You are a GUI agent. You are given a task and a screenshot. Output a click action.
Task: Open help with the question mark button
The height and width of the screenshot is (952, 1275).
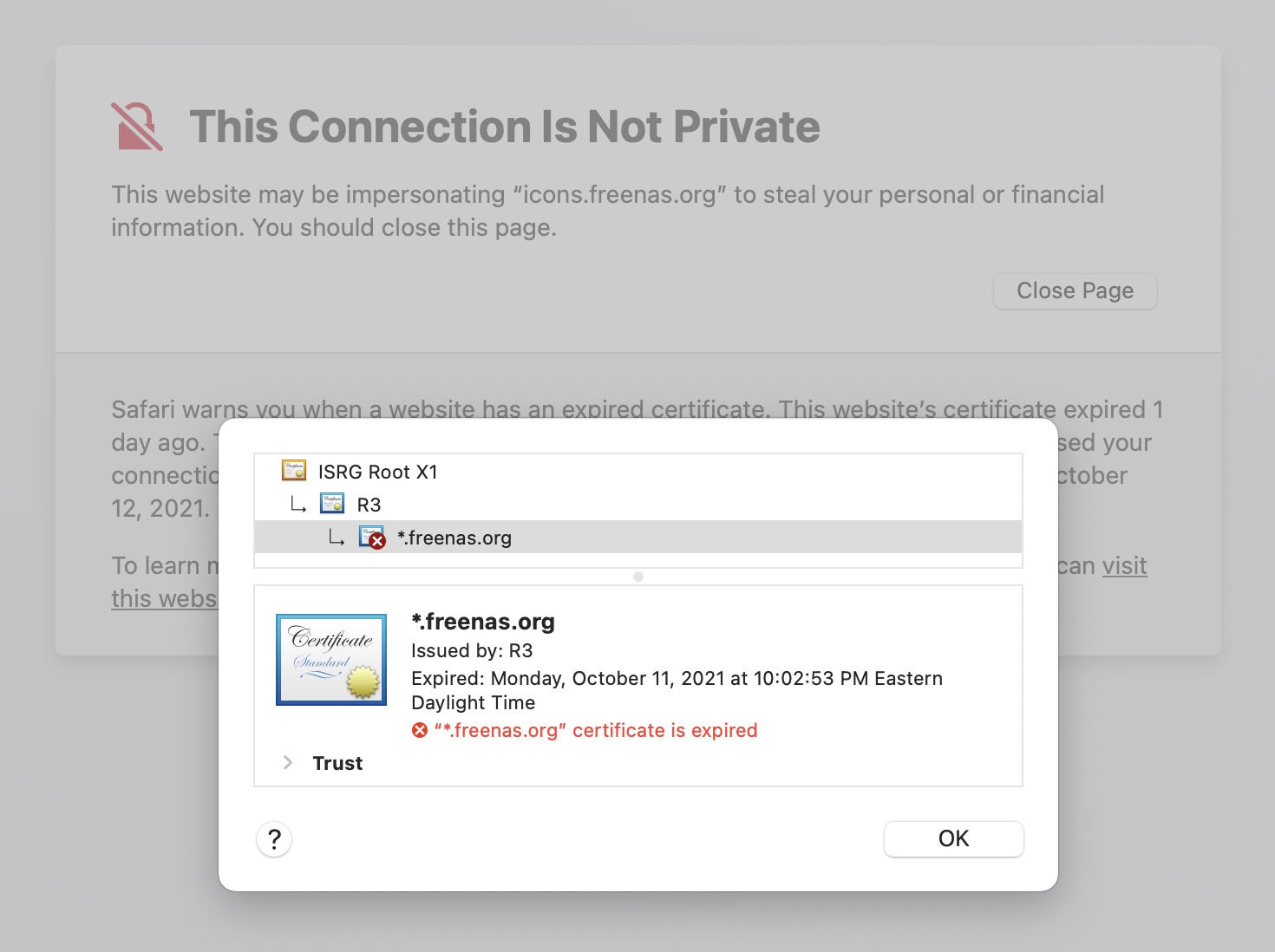pyautogui.click(x=274, y=838)
